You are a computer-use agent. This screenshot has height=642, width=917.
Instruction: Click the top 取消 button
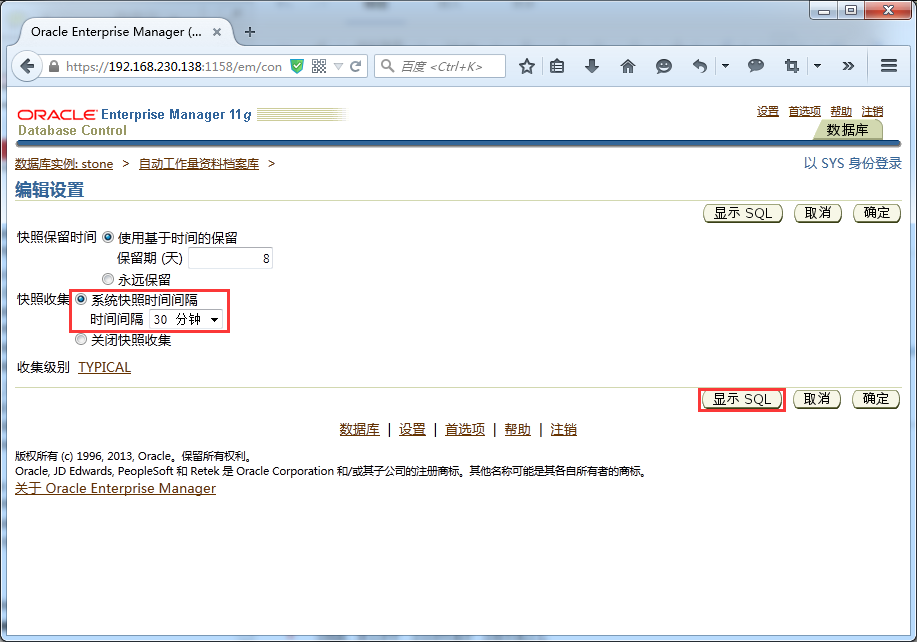[x=818, y=213]
